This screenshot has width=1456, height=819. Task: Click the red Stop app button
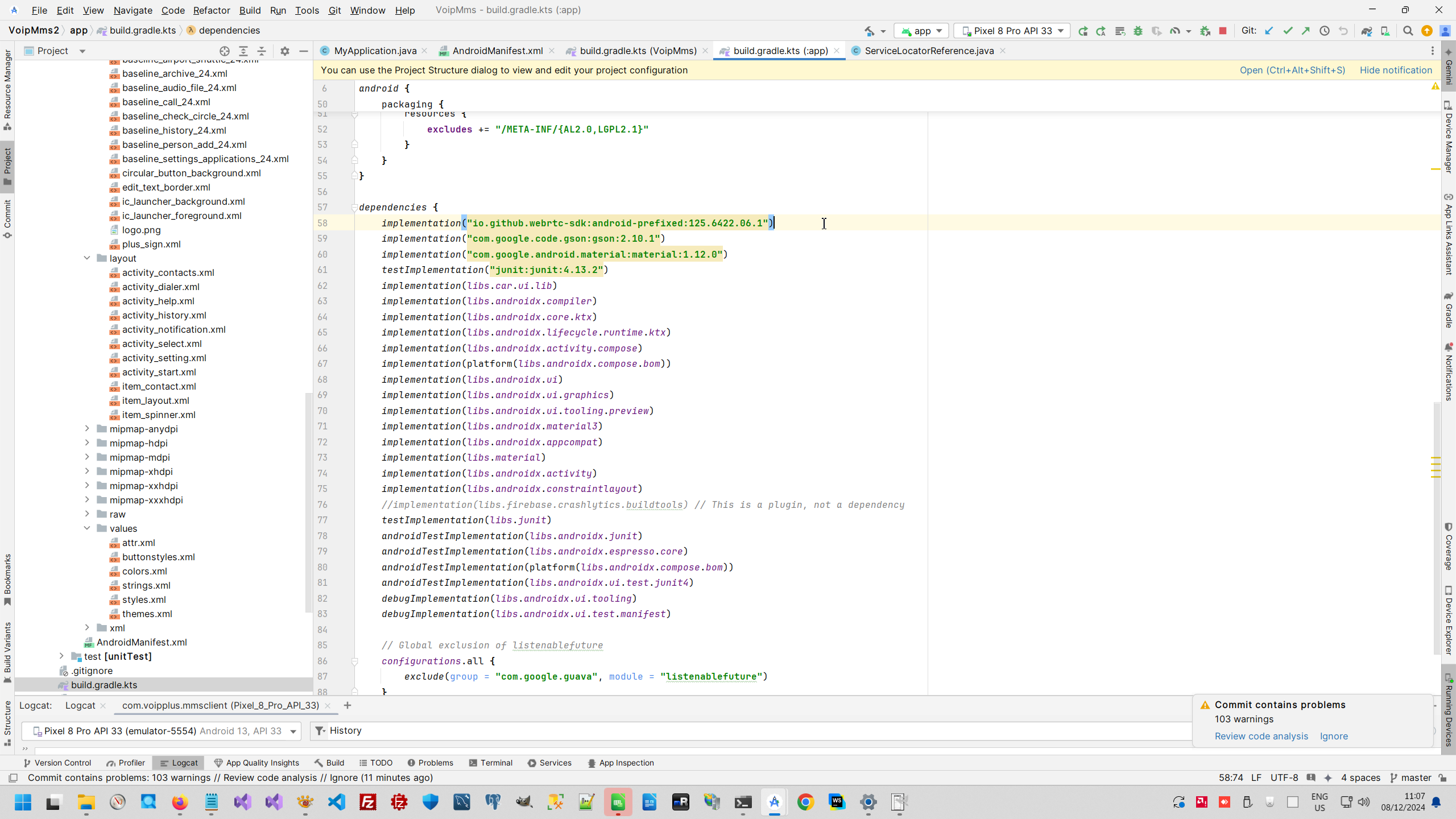click(x=1223, y=31)
